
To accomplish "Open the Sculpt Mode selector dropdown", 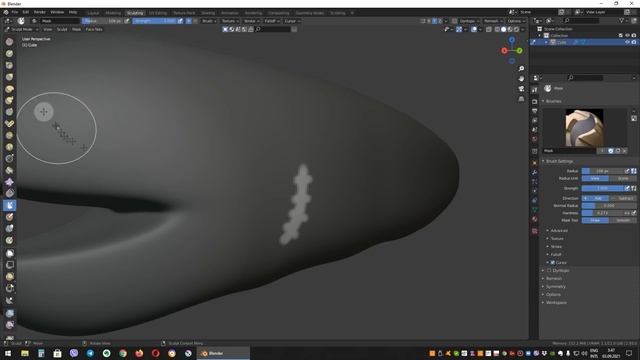I will point(21,29).
